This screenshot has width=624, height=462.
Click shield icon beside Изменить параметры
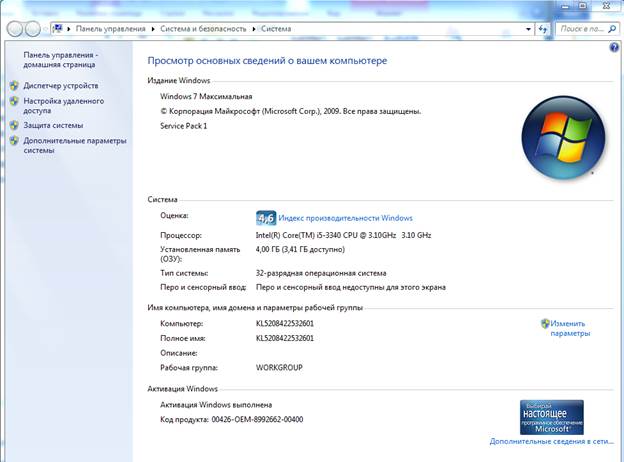click(545, 324)
